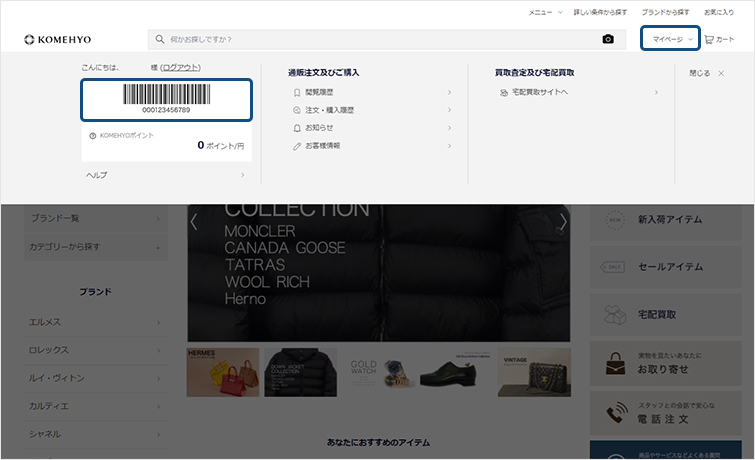
Task: Open the ロレックス brand
Action: (x=49, y=350)
